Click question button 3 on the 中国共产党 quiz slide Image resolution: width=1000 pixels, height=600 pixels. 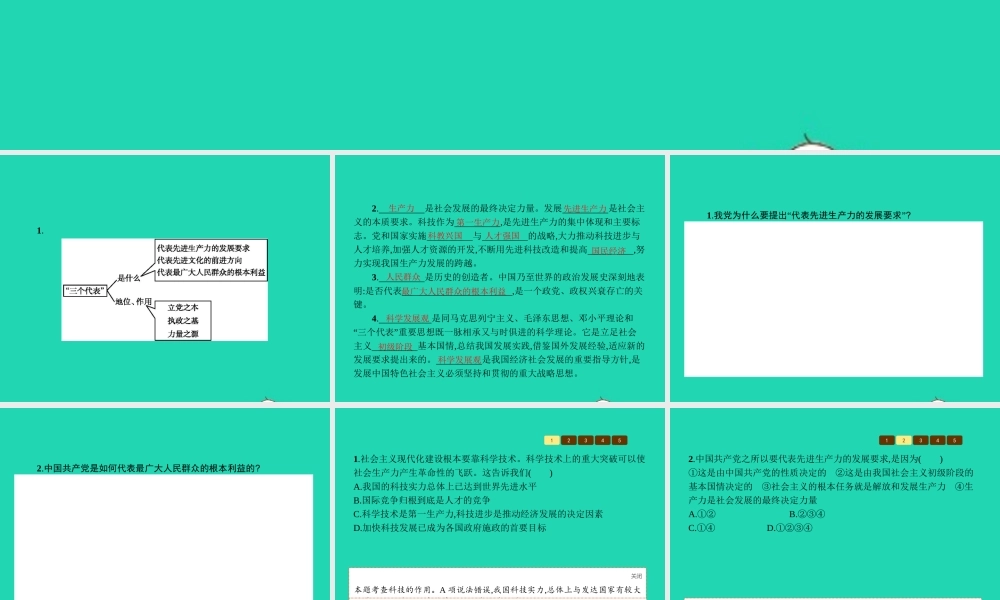[920, 440]
